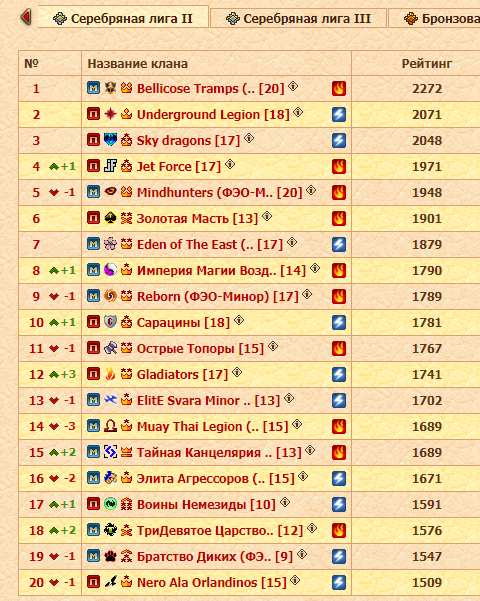Viewport: 480px width, 601px height.
Task: Click the left arrow to scroll league tabs
Action: click(26, 17)
